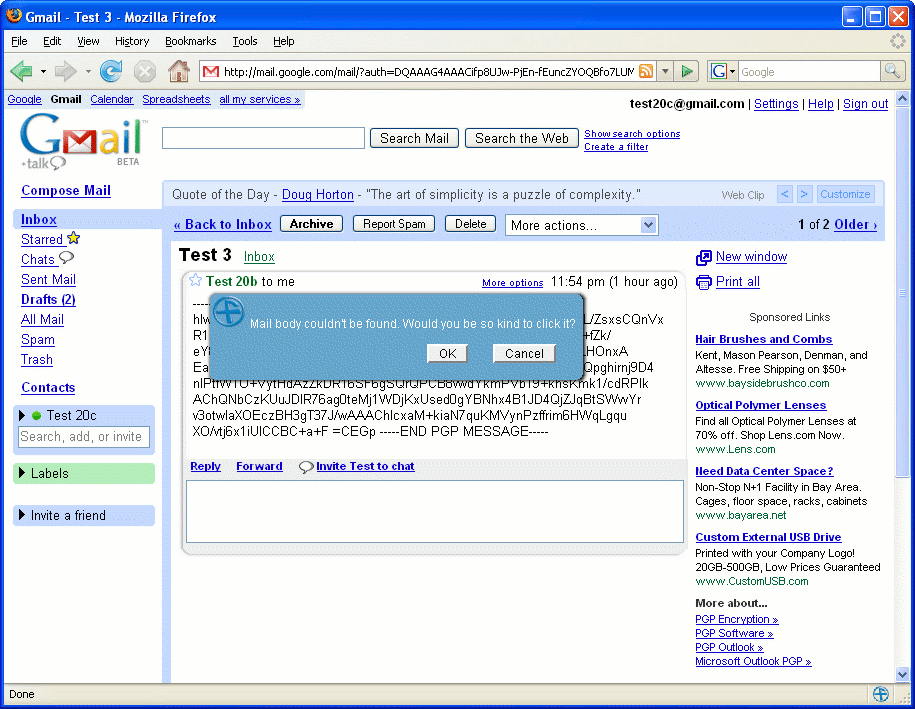Click next web clip arrow

click(x=804, y=194)
